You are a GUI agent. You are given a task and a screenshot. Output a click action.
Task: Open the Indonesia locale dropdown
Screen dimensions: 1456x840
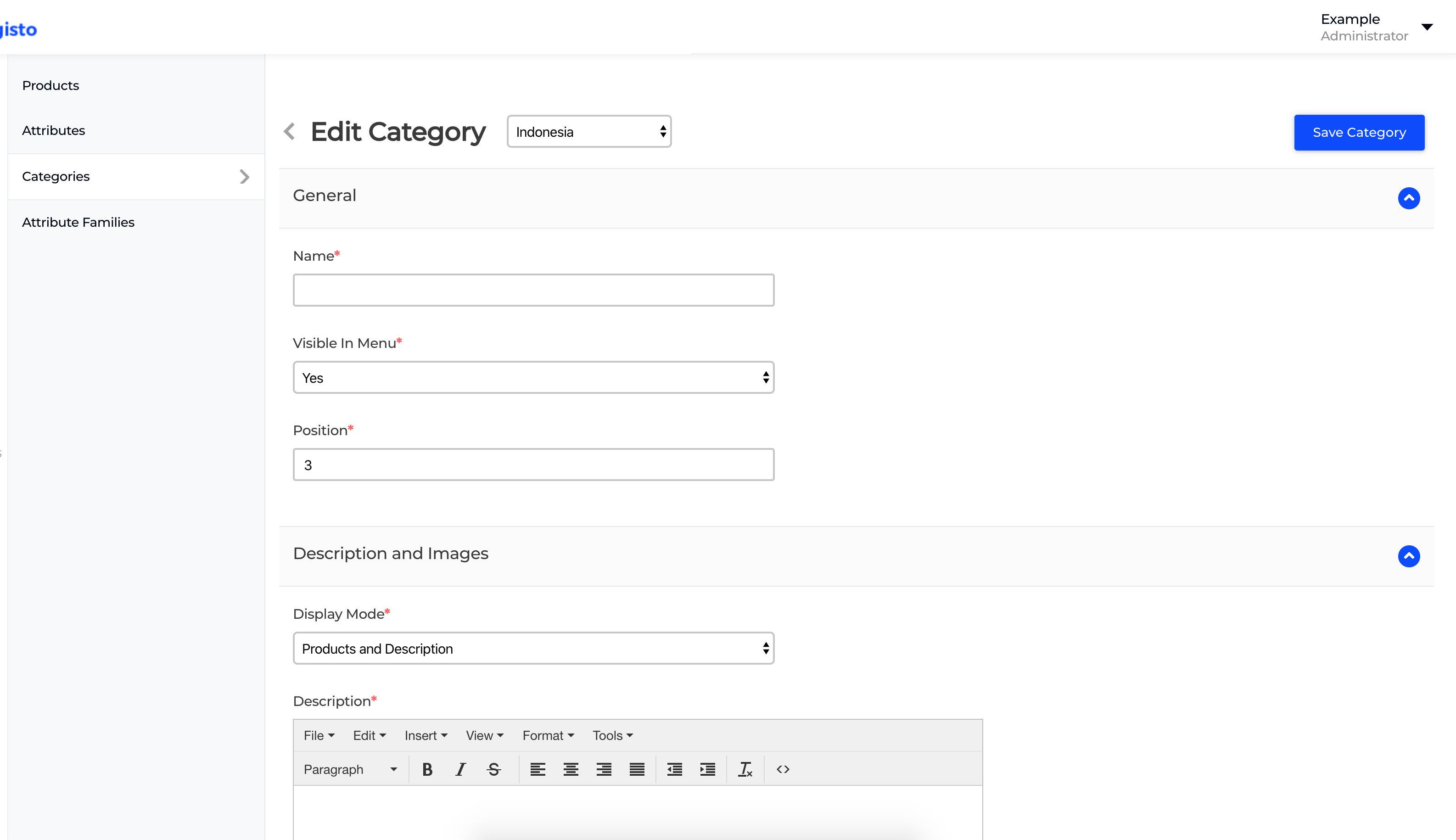(589, 132)
